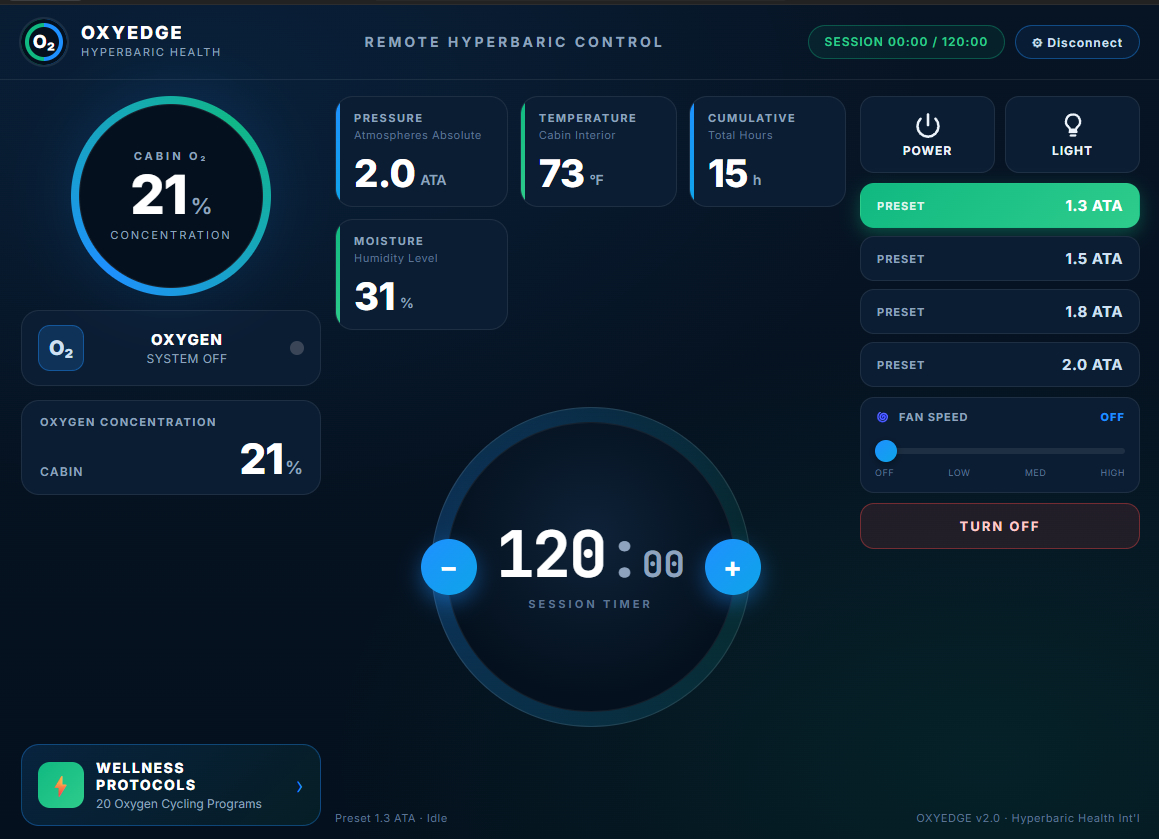Click the Pressure 2.0 ATA card

click(x=421, y=152)
